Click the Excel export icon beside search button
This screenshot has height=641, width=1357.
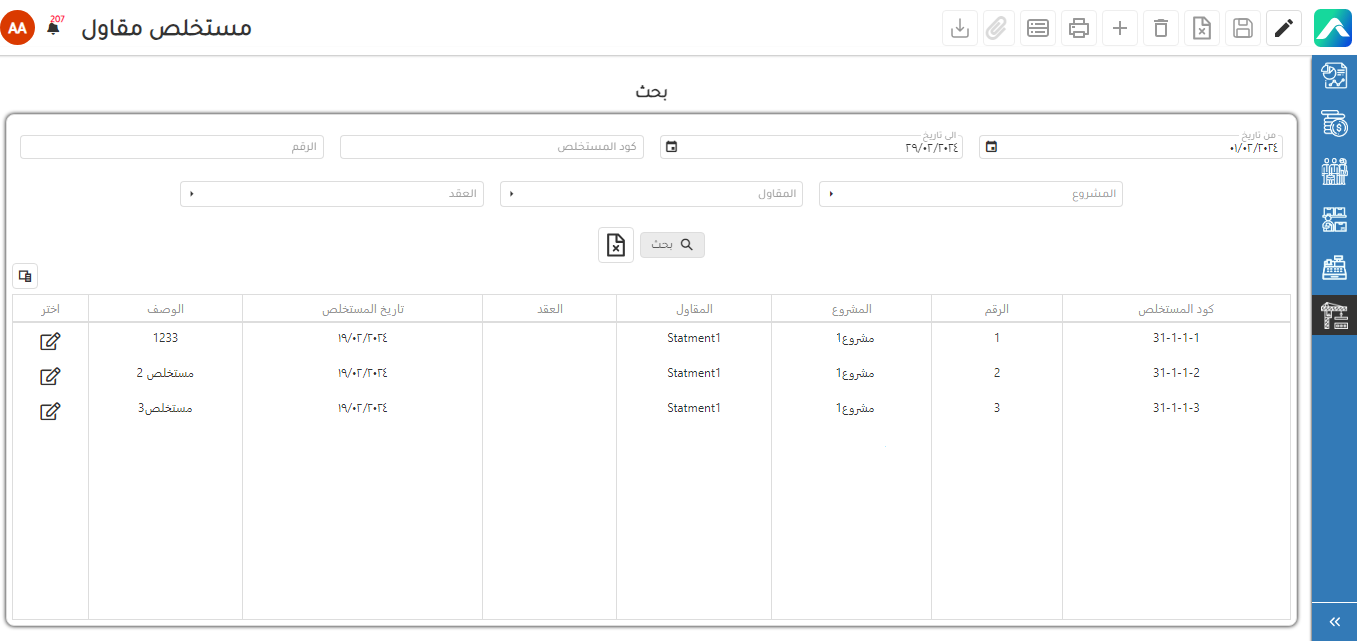(x=616, y=245)
